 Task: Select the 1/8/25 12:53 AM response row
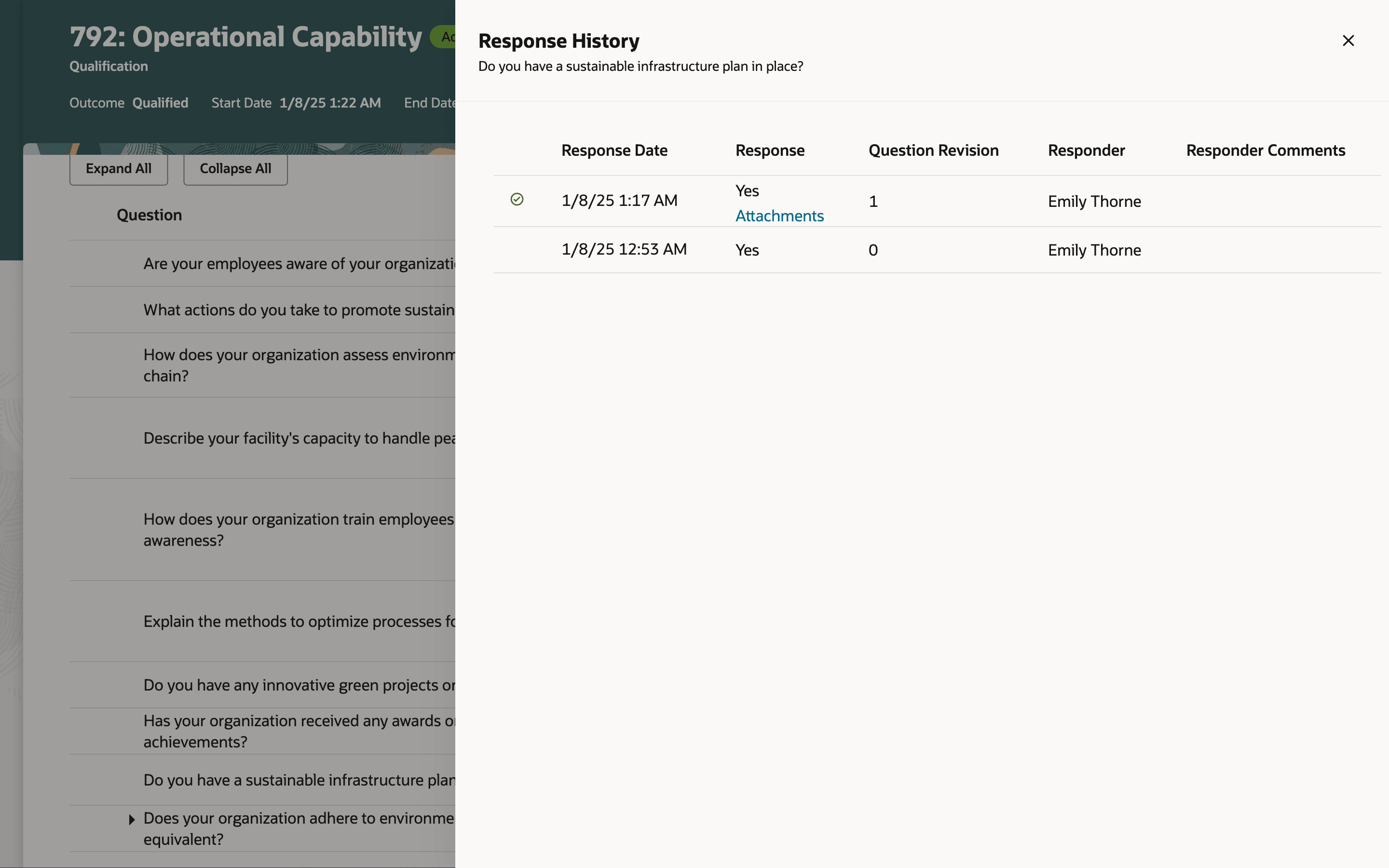pyautogui.click(x=623, y=250)
